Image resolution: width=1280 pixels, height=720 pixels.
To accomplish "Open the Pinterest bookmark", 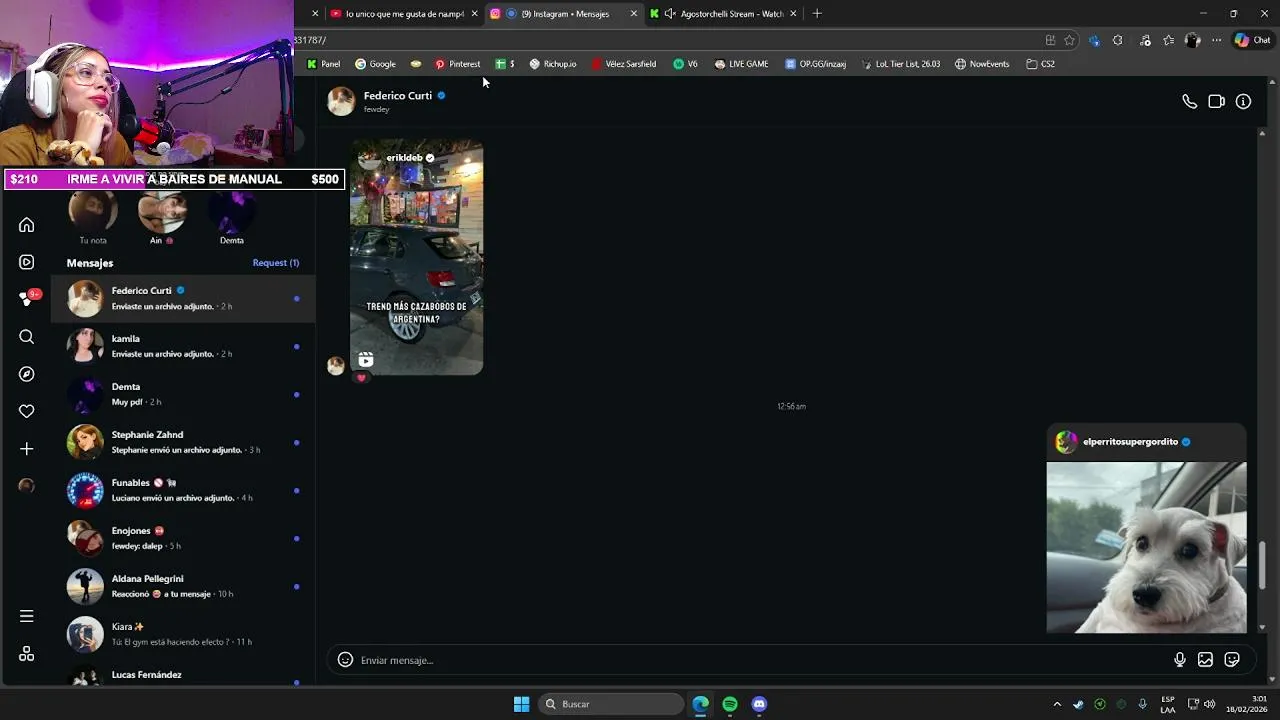I will click(457, 64).
